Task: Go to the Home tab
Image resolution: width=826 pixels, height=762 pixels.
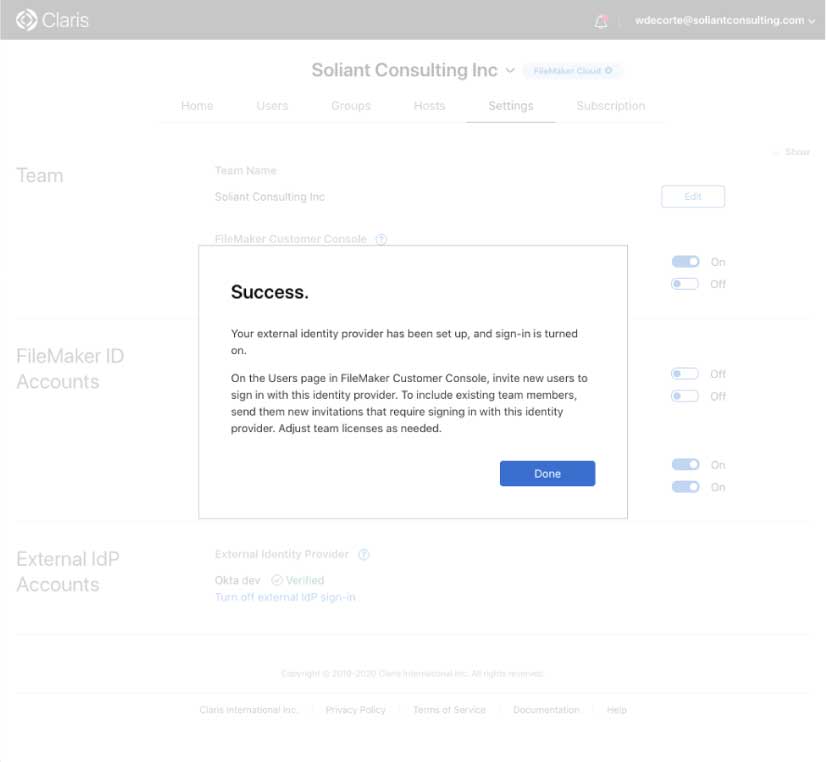Action: coord(197,106)
